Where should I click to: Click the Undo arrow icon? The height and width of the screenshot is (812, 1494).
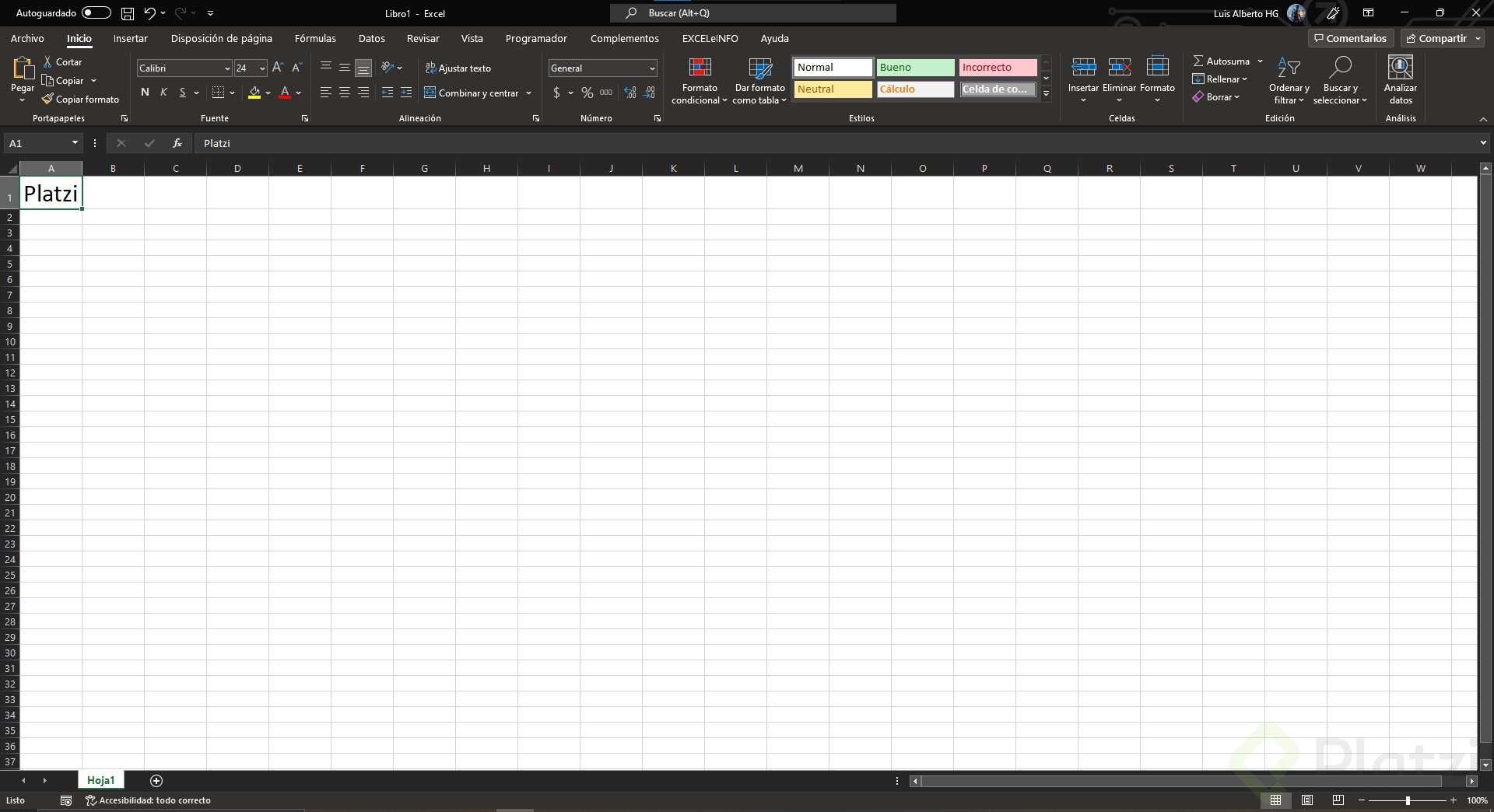click(x=149, y=13)
